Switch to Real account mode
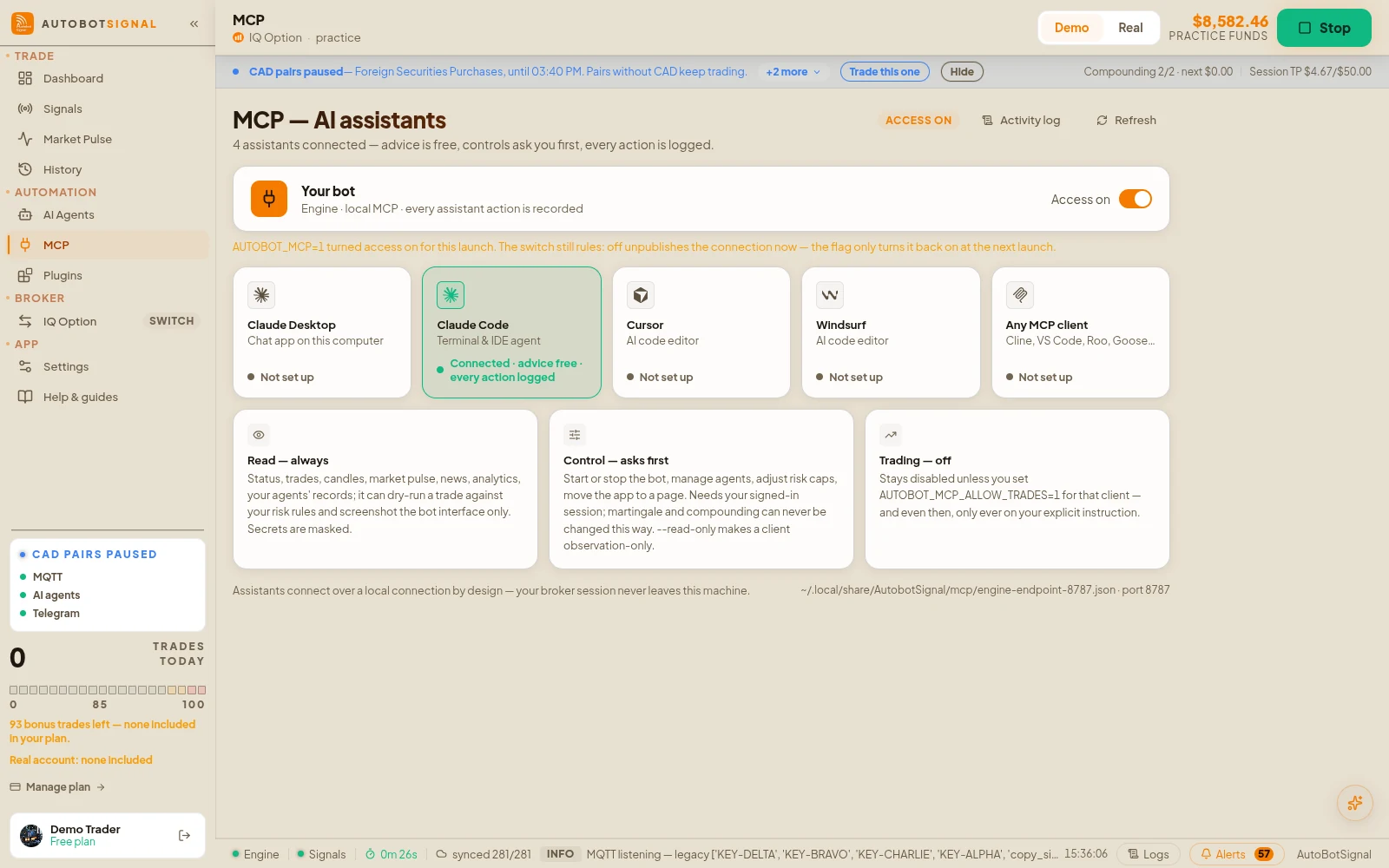The width and height of the screenshot is (1389, 868). [x=1130, y=28]
